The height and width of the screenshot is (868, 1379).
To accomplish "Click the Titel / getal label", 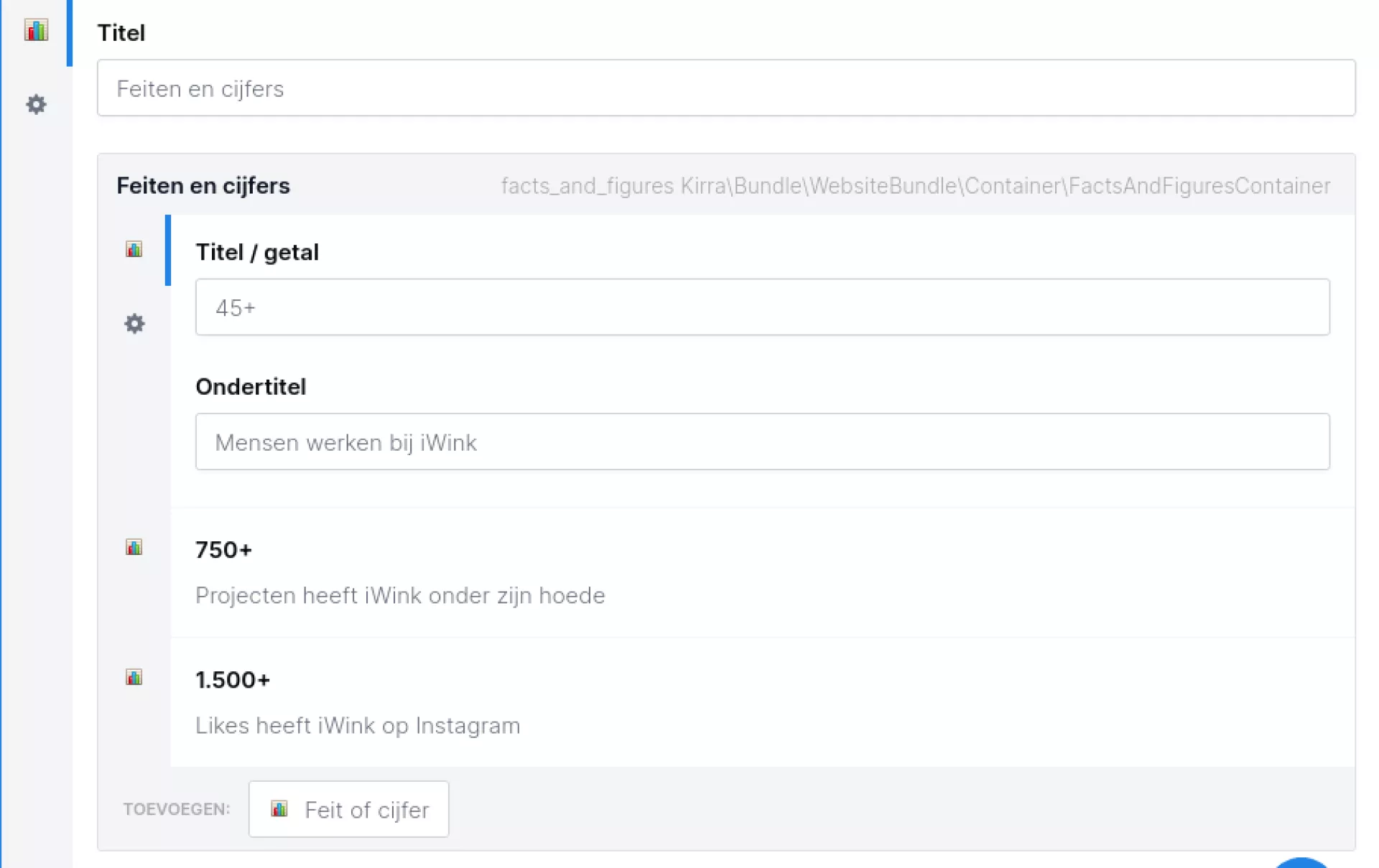I will point(257,253).
